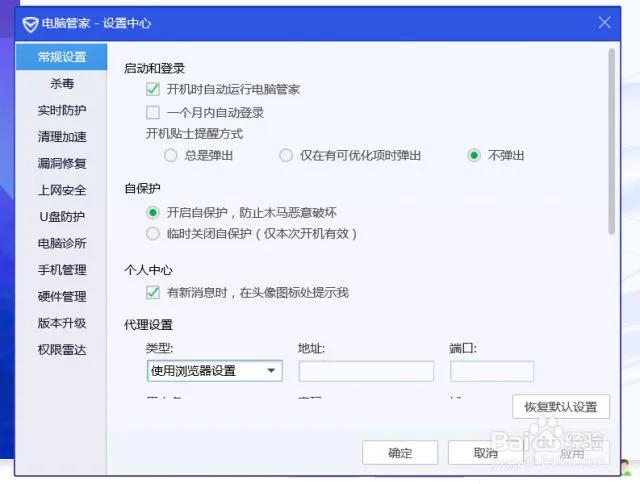Go to 版本升级 tab
The width and height of the screenshot is (640, 484).
click(x=62, y=323)
